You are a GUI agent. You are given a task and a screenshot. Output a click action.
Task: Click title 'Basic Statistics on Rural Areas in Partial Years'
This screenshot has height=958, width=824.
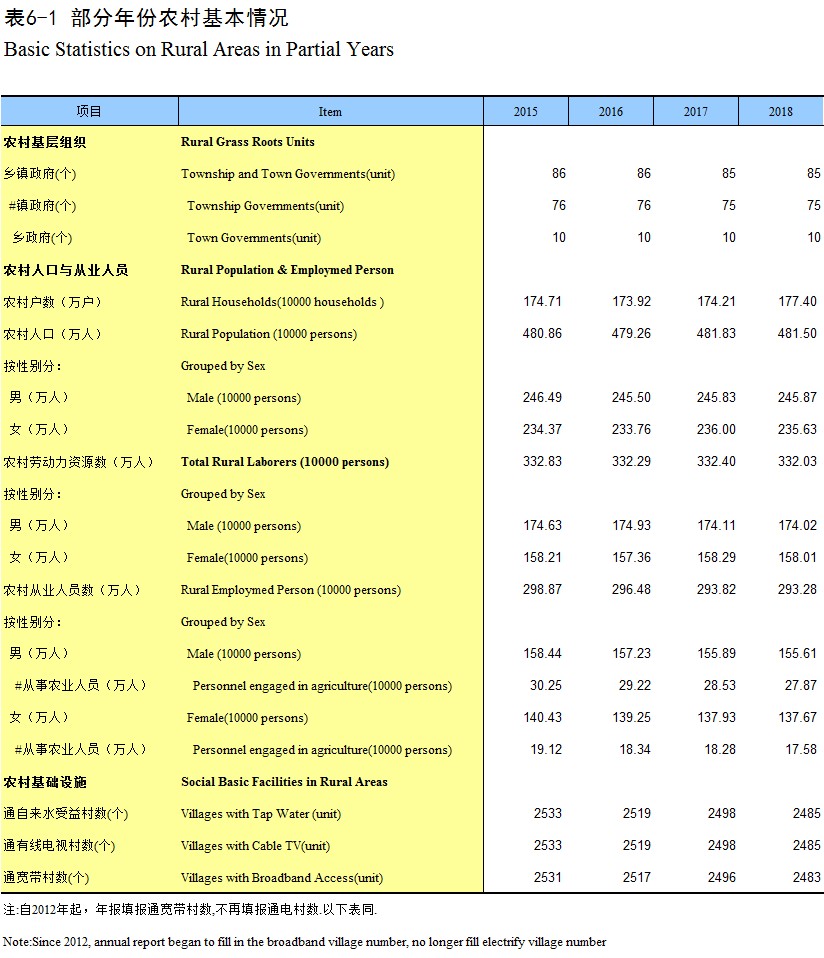(x=199, y=49)
